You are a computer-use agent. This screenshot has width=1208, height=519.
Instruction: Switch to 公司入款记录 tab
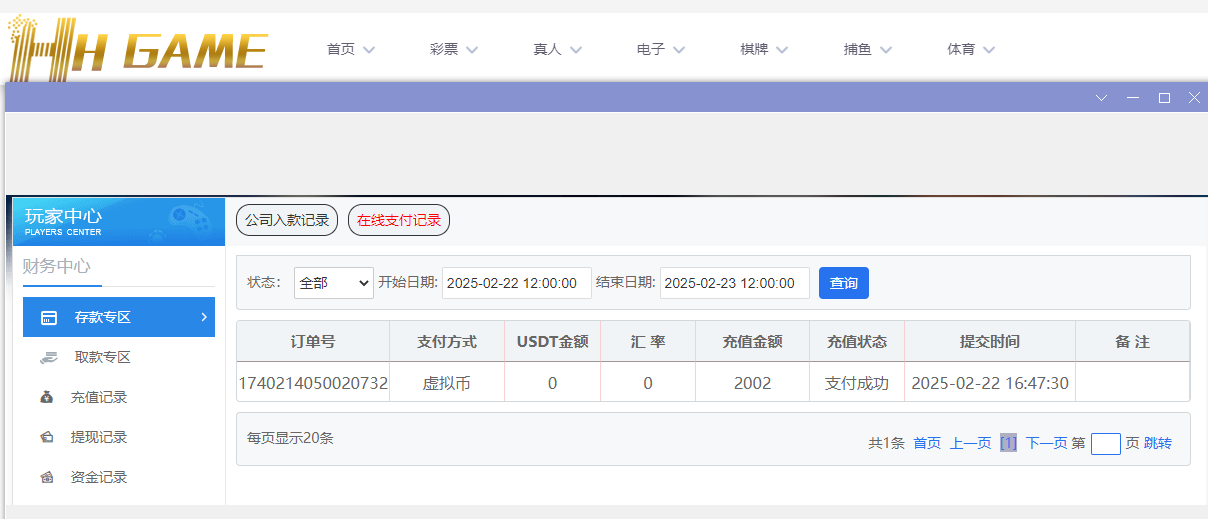(x=287, y=220)
